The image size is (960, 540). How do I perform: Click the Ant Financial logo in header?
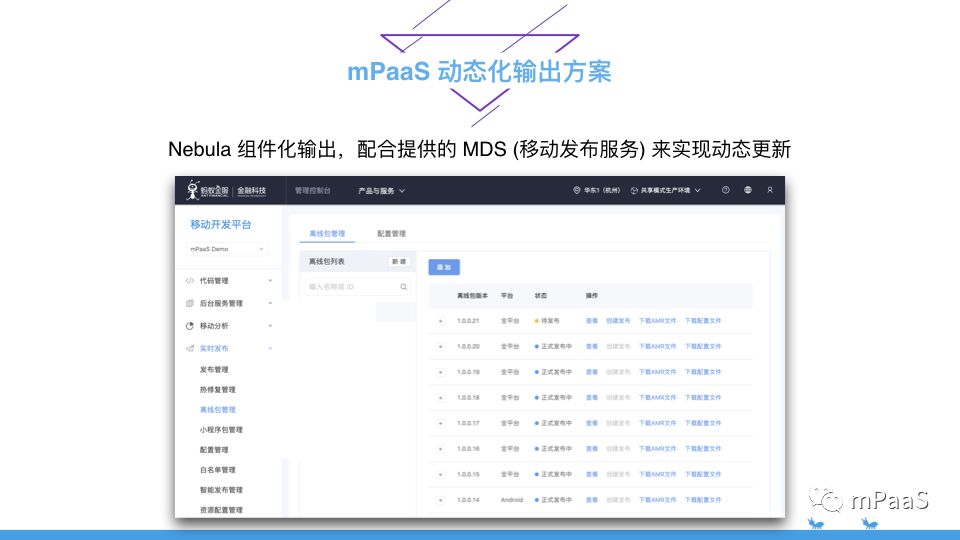coord(227,190)
